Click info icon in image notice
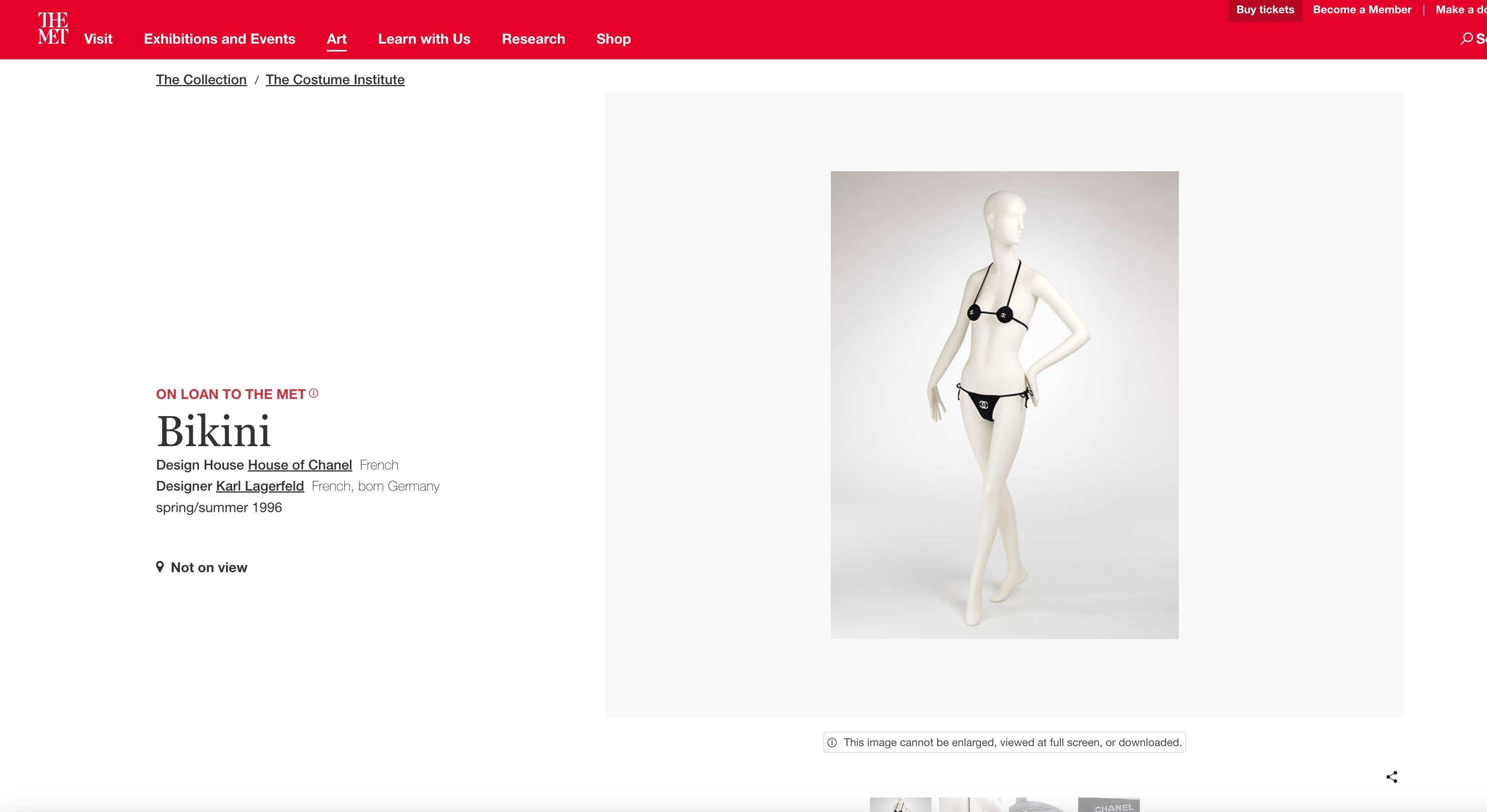Image resolution: width=1487 pixels, height=812 pixels. 832,743
